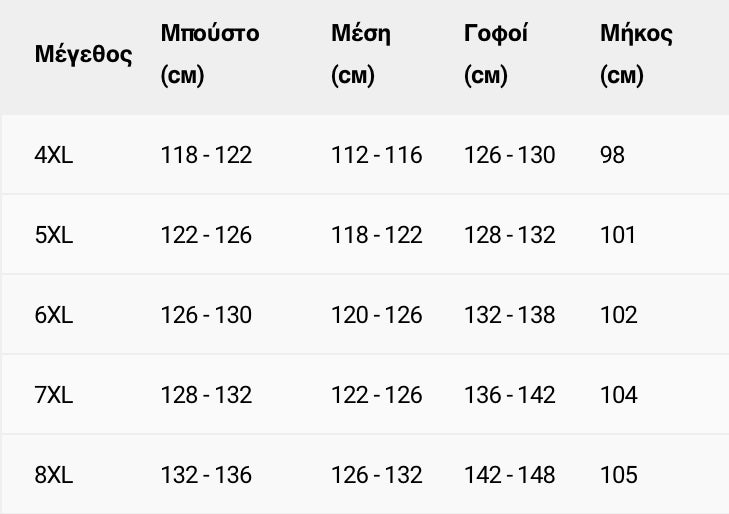Click the 5XL size label
Viewport: 729px width, 514px height.
point(54,235)
